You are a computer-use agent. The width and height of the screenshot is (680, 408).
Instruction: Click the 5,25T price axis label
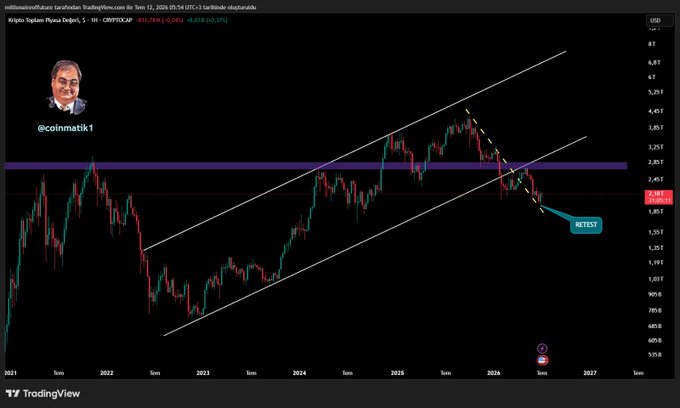(x=655, y=92)
